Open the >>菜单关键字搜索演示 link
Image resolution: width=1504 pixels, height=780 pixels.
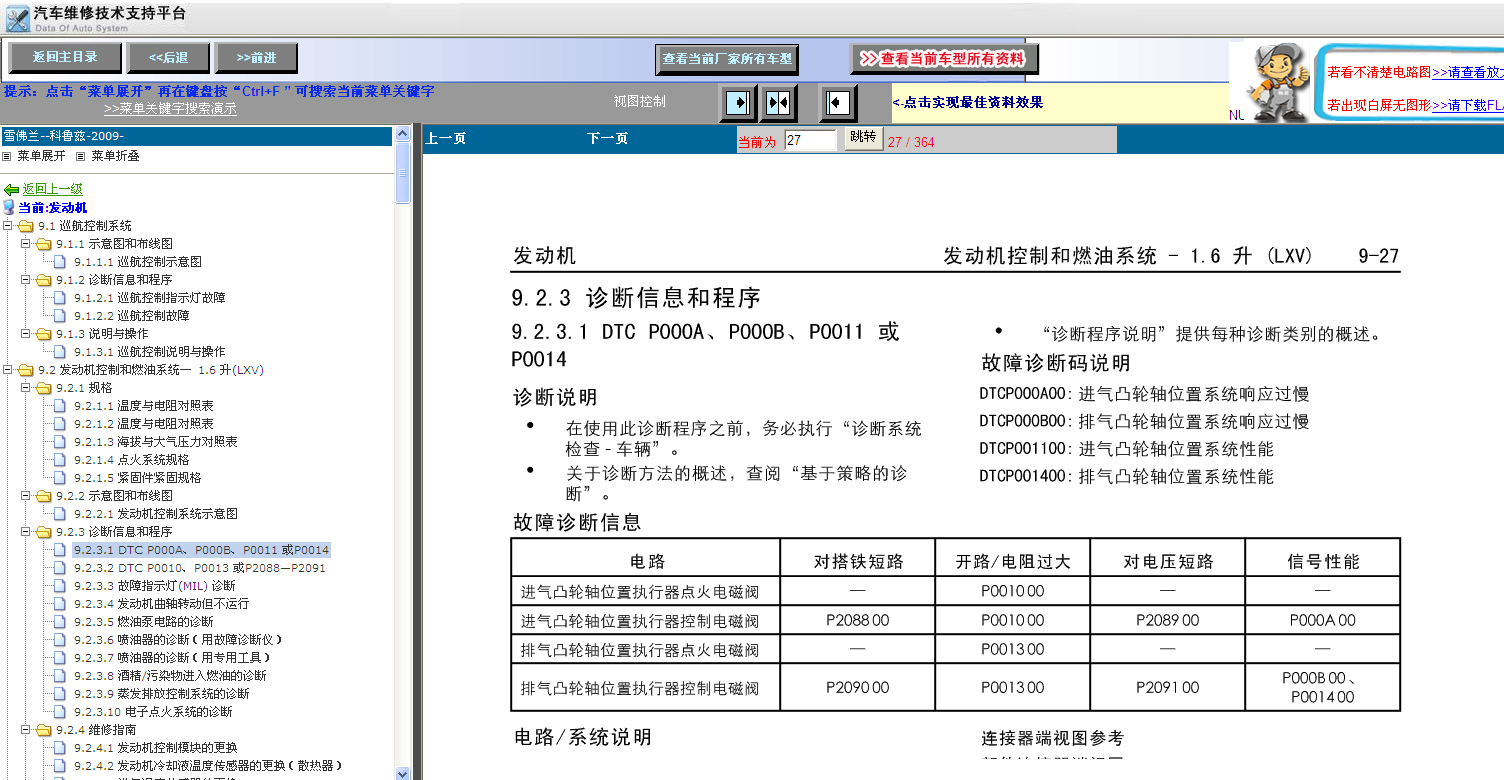(x=170, y=109)
